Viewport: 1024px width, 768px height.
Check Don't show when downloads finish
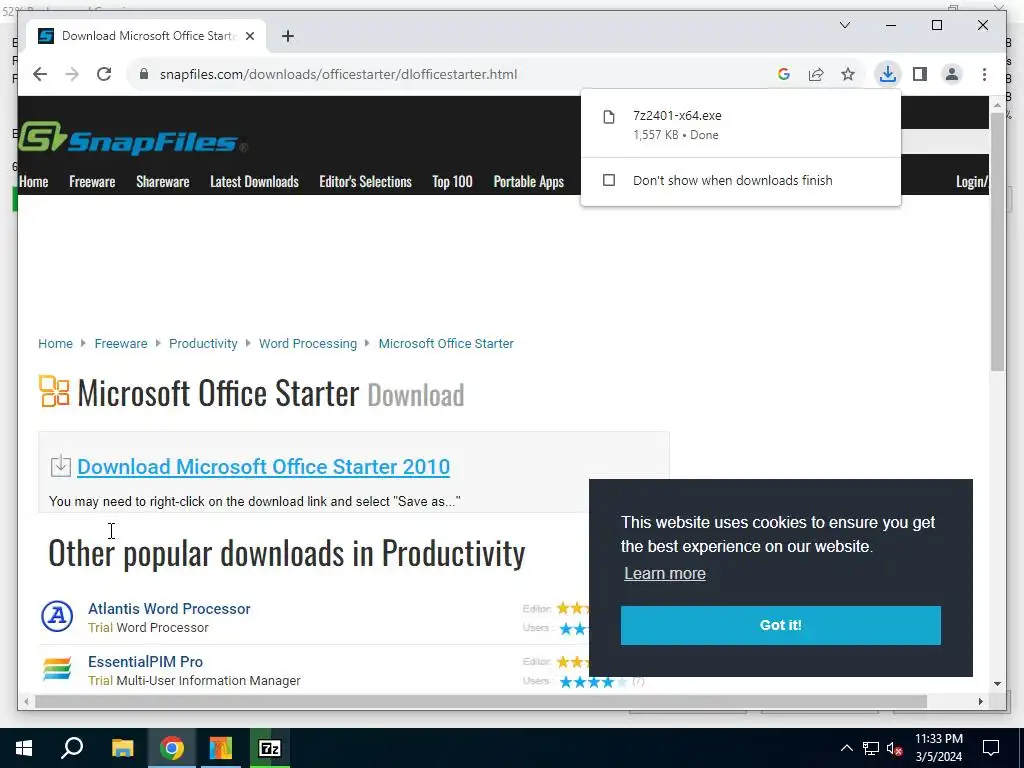(609, 180)
